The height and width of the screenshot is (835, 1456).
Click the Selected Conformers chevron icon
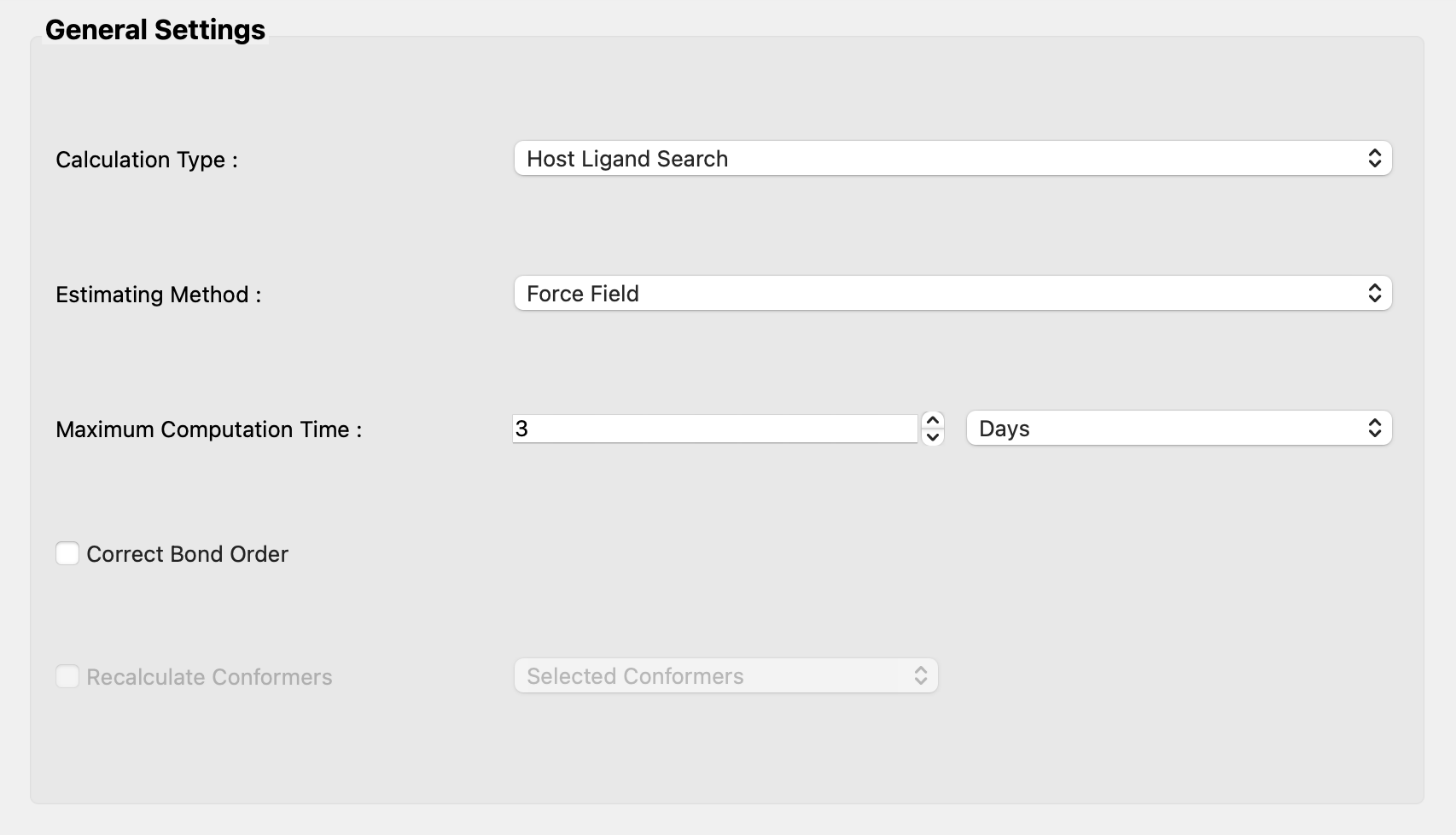tap(921, 675)
